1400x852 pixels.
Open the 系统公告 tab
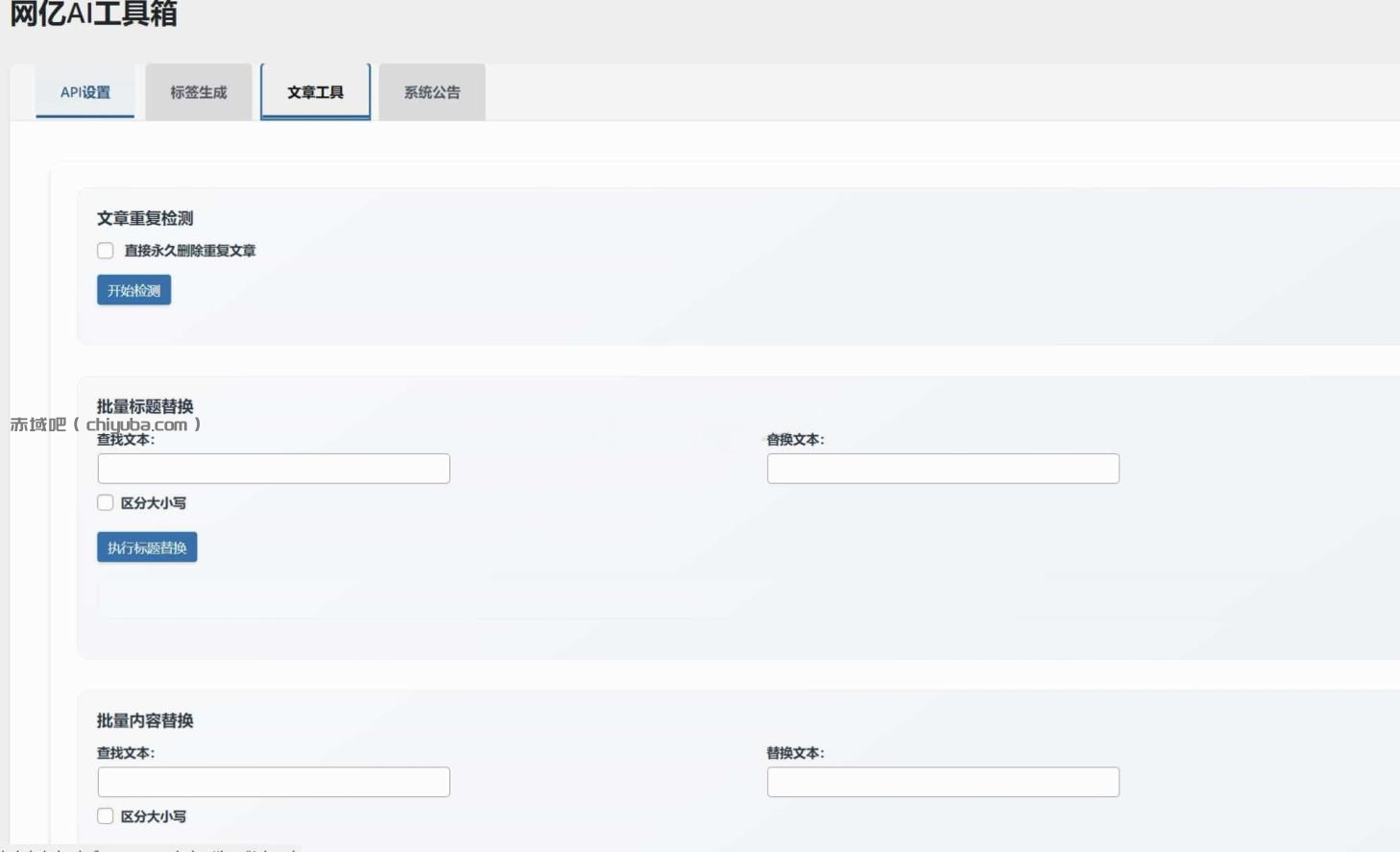pyautogui.click(x=432, y=92)
